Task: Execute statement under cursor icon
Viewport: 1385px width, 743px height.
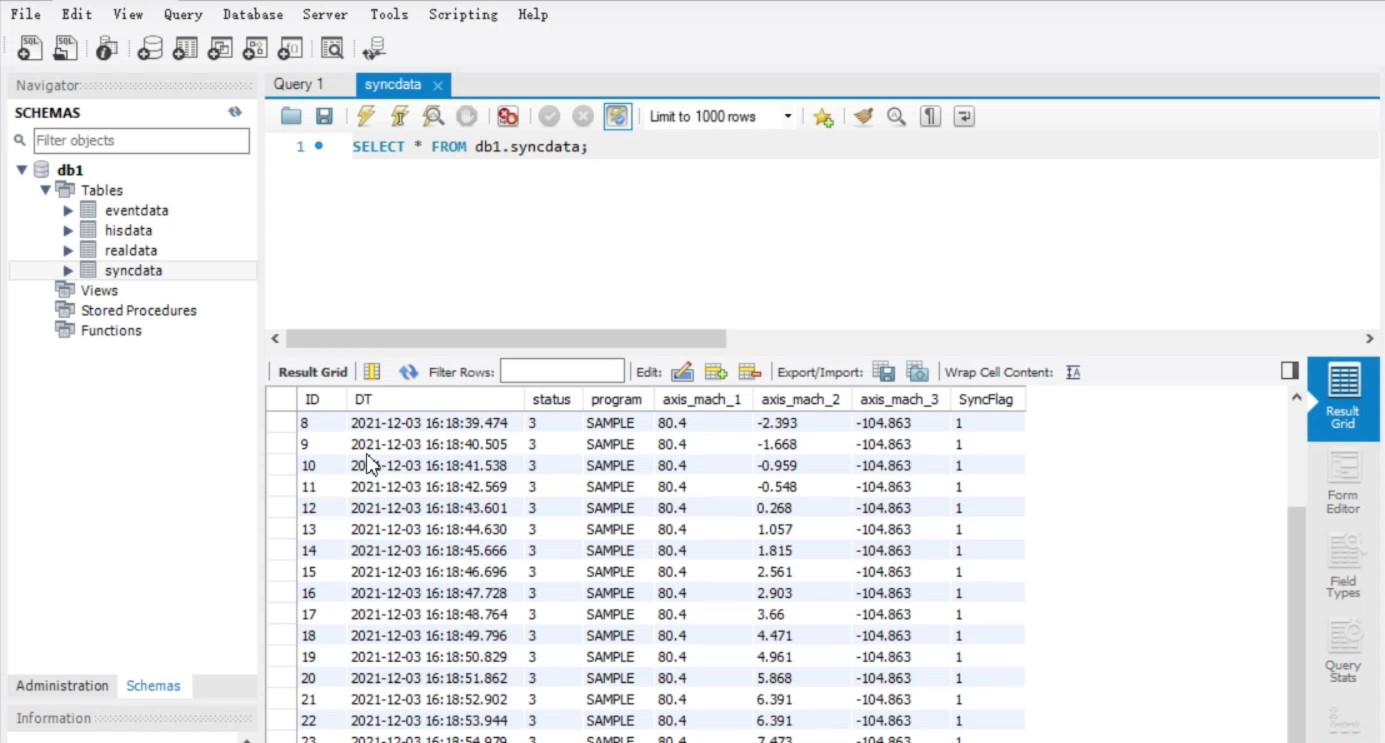Action: [x=399, y=117]
